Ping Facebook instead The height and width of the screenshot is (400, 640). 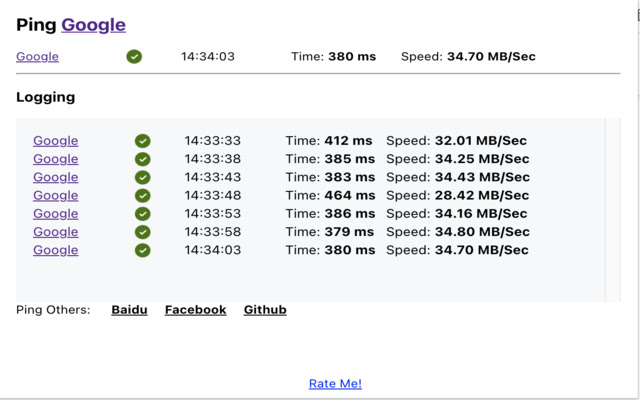[x=195, y=310]
